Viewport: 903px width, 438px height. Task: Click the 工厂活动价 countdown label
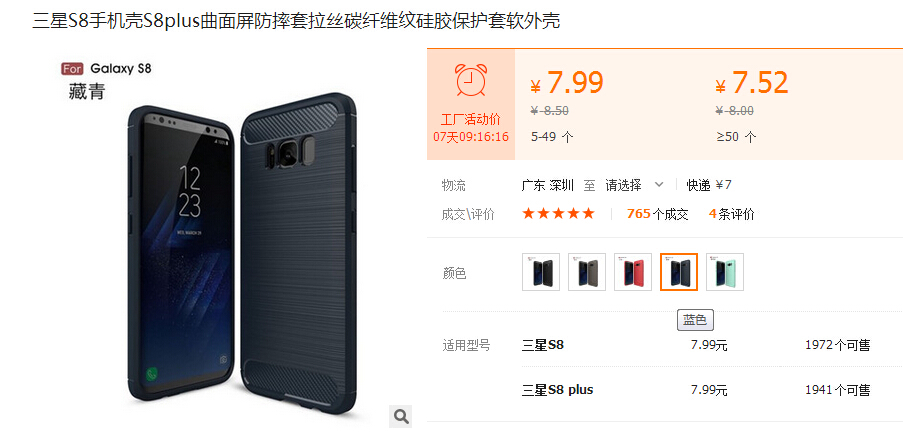click(471, 120)
